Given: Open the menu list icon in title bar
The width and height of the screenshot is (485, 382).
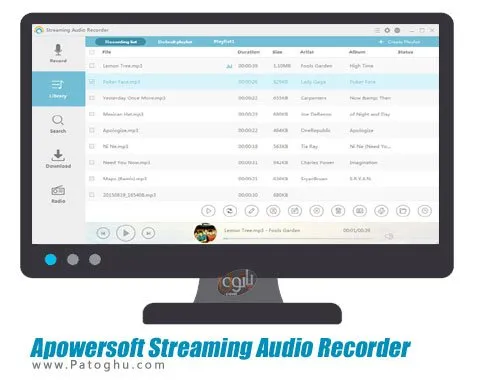Looking at the screenshot, I should 377,30.
